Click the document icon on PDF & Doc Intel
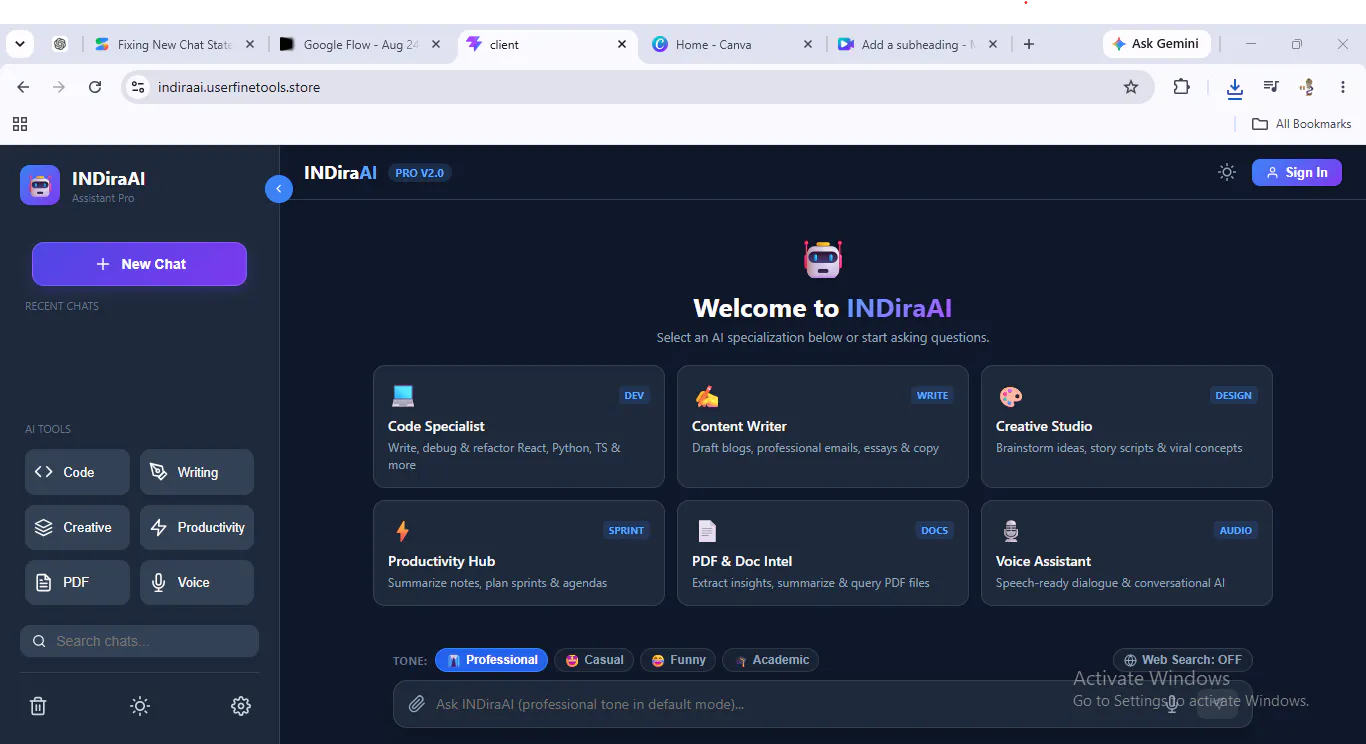This screenshot has width=1366, height=744. (707, 531)
